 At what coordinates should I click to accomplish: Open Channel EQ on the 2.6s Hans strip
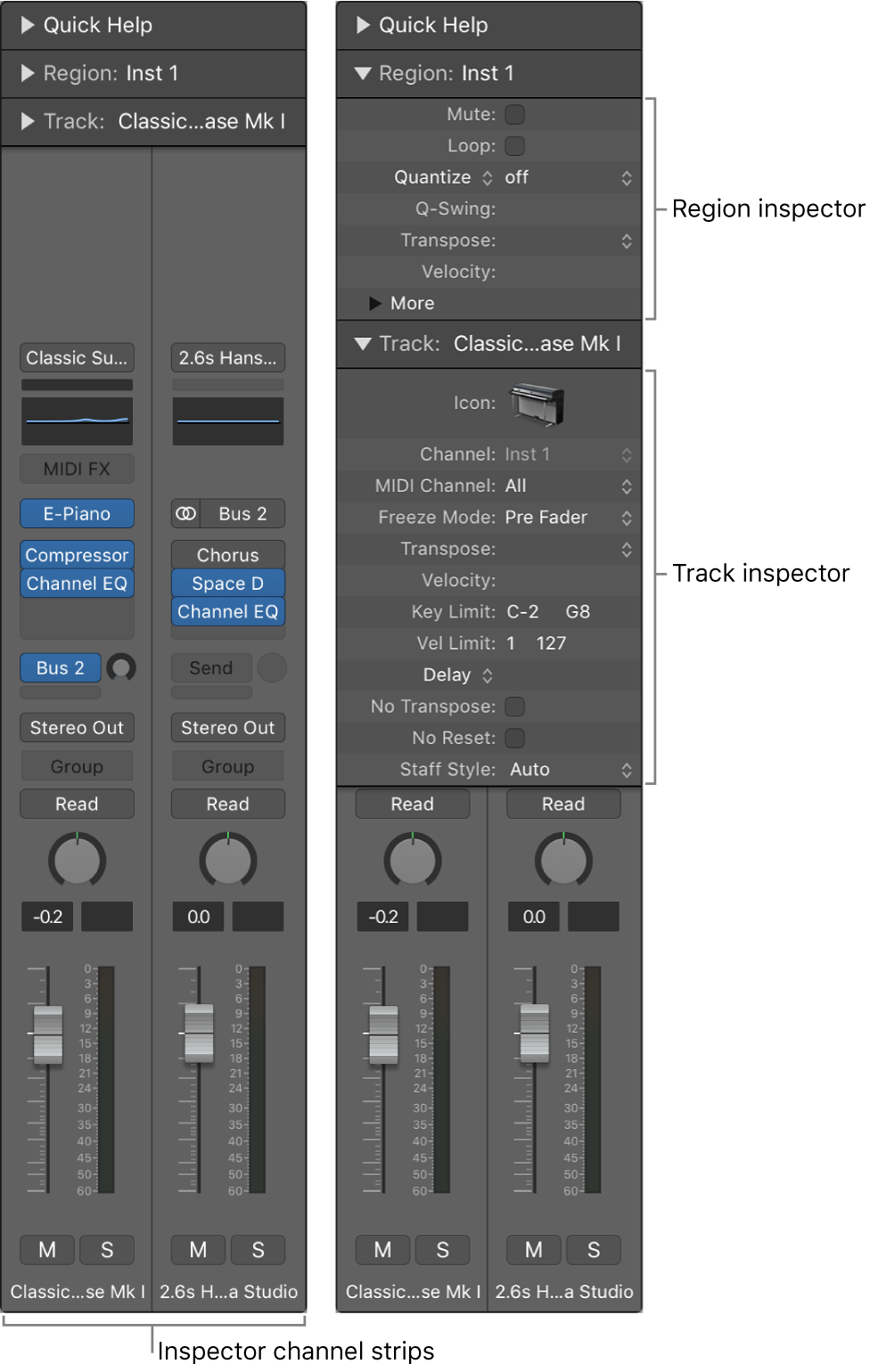[228, 612]
